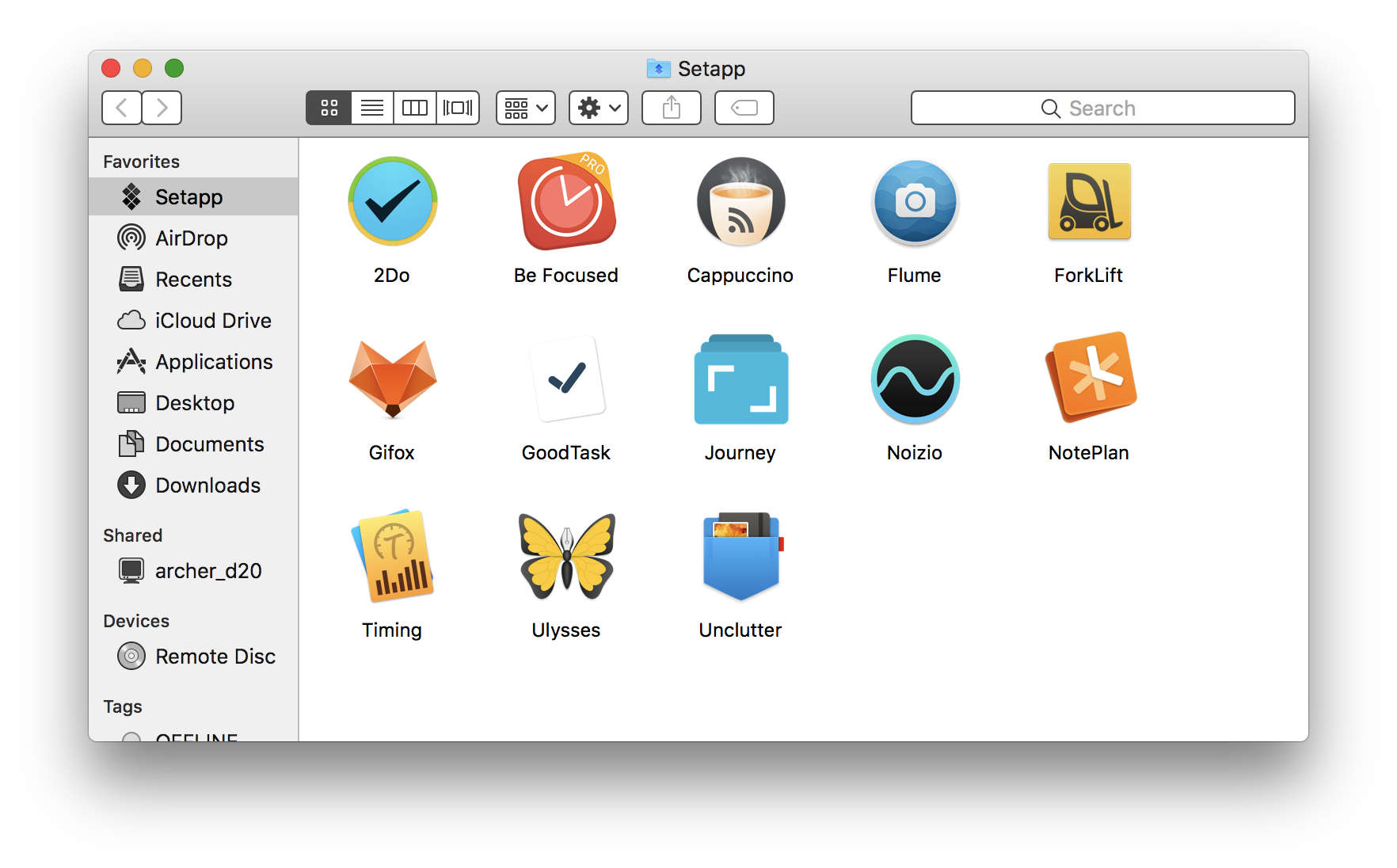Viewport: 1397px width, 868px height.
Task: Click the Edit Tags toolbar button
Action: click(x=744, y=108)
